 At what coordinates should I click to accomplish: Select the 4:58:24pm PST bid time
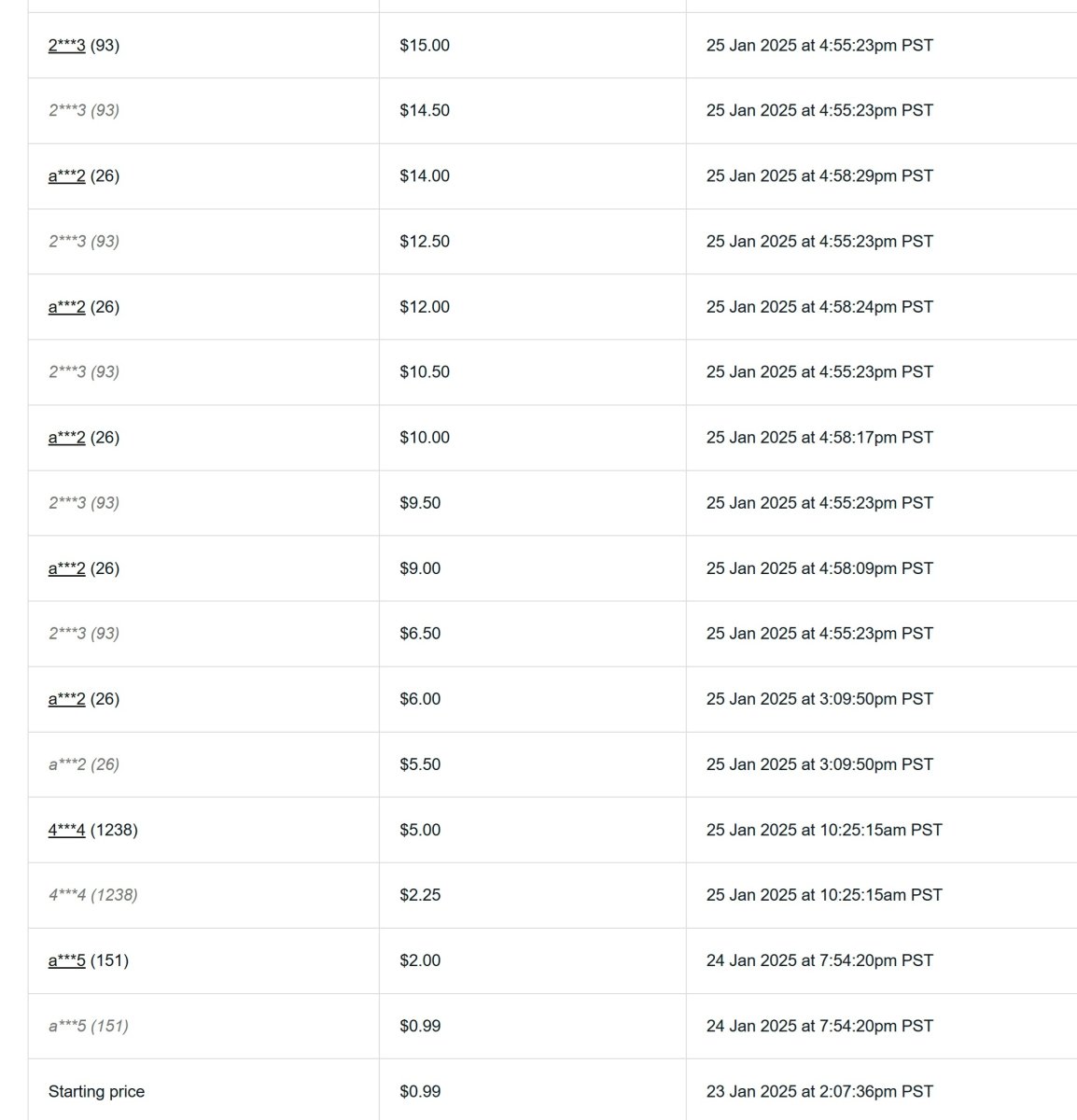tap(819, 307)
